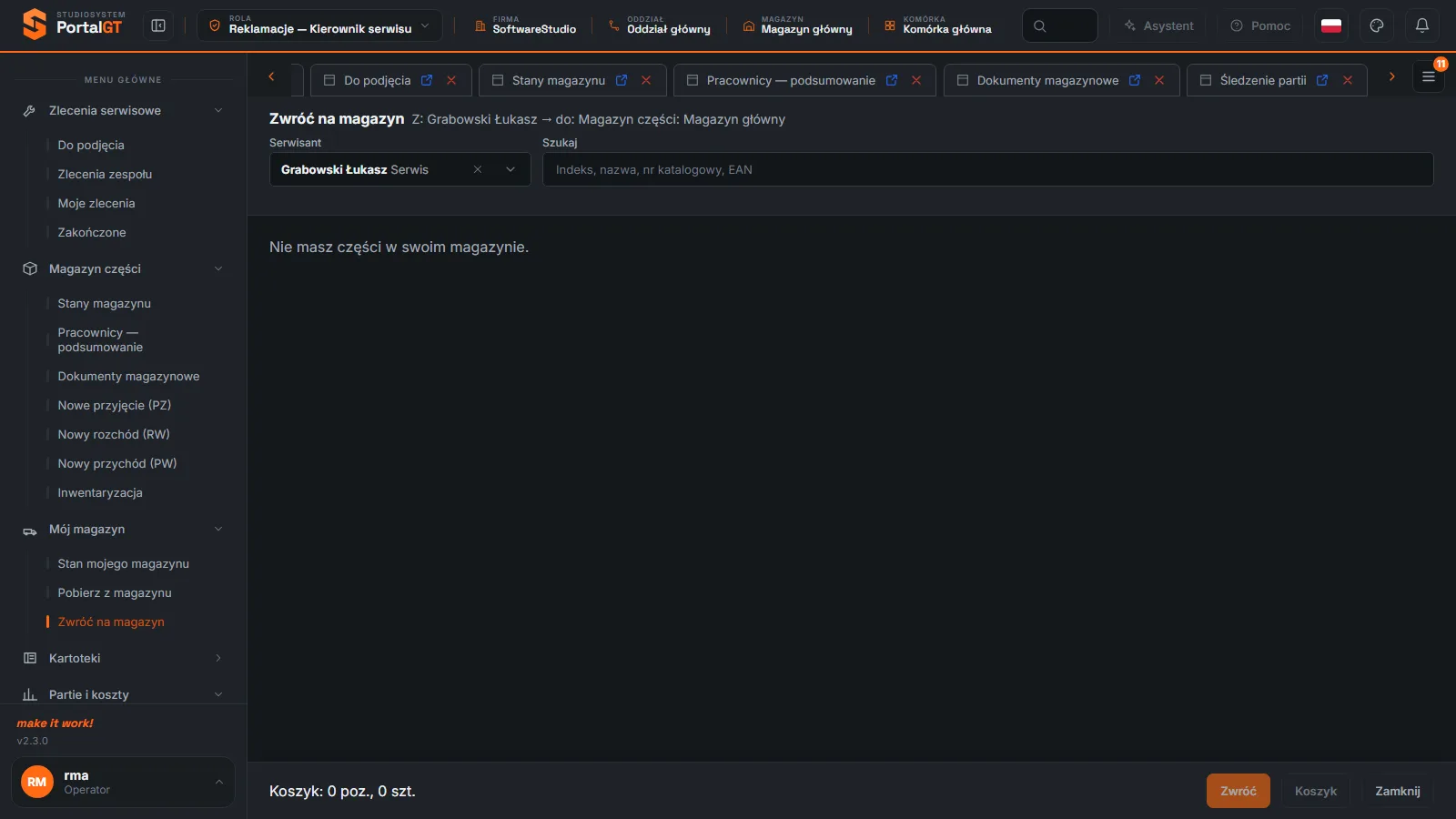Image resolution: width=1456 pixels, height=819 pixels.
Task: Click the Koszyk button
Action: tap(1316, 791)
